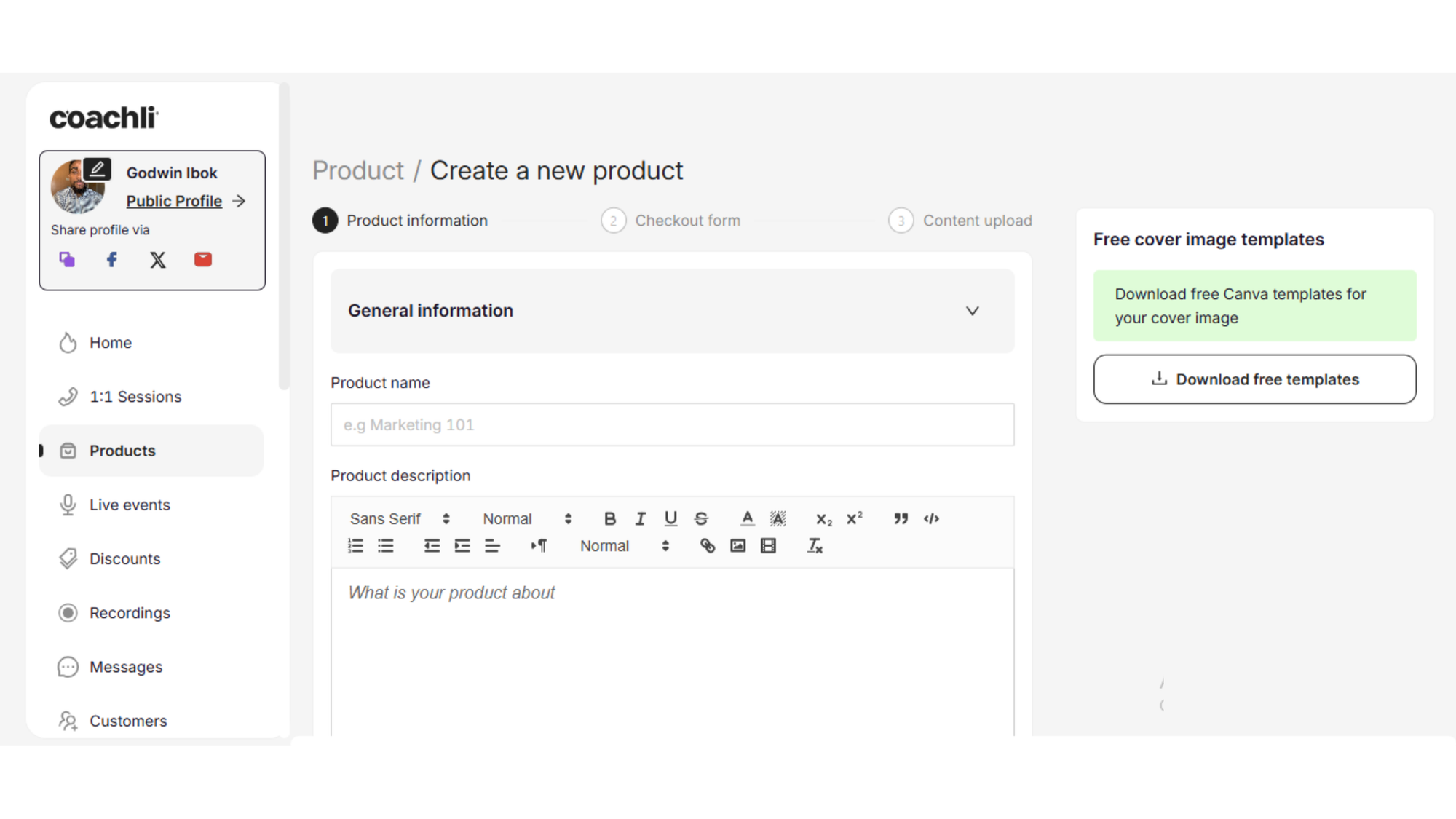
Task: Toggle code block formatting
Action: pyautogui.click(x=931, y=518)
